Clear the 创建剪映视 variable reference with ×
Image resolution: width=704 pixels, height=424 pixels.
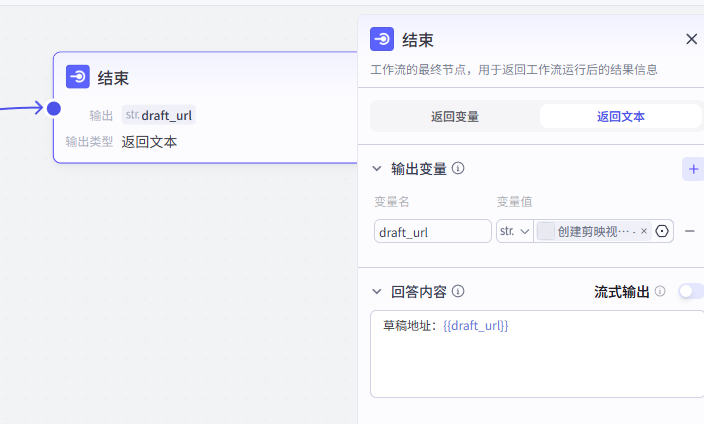point(644,231)
